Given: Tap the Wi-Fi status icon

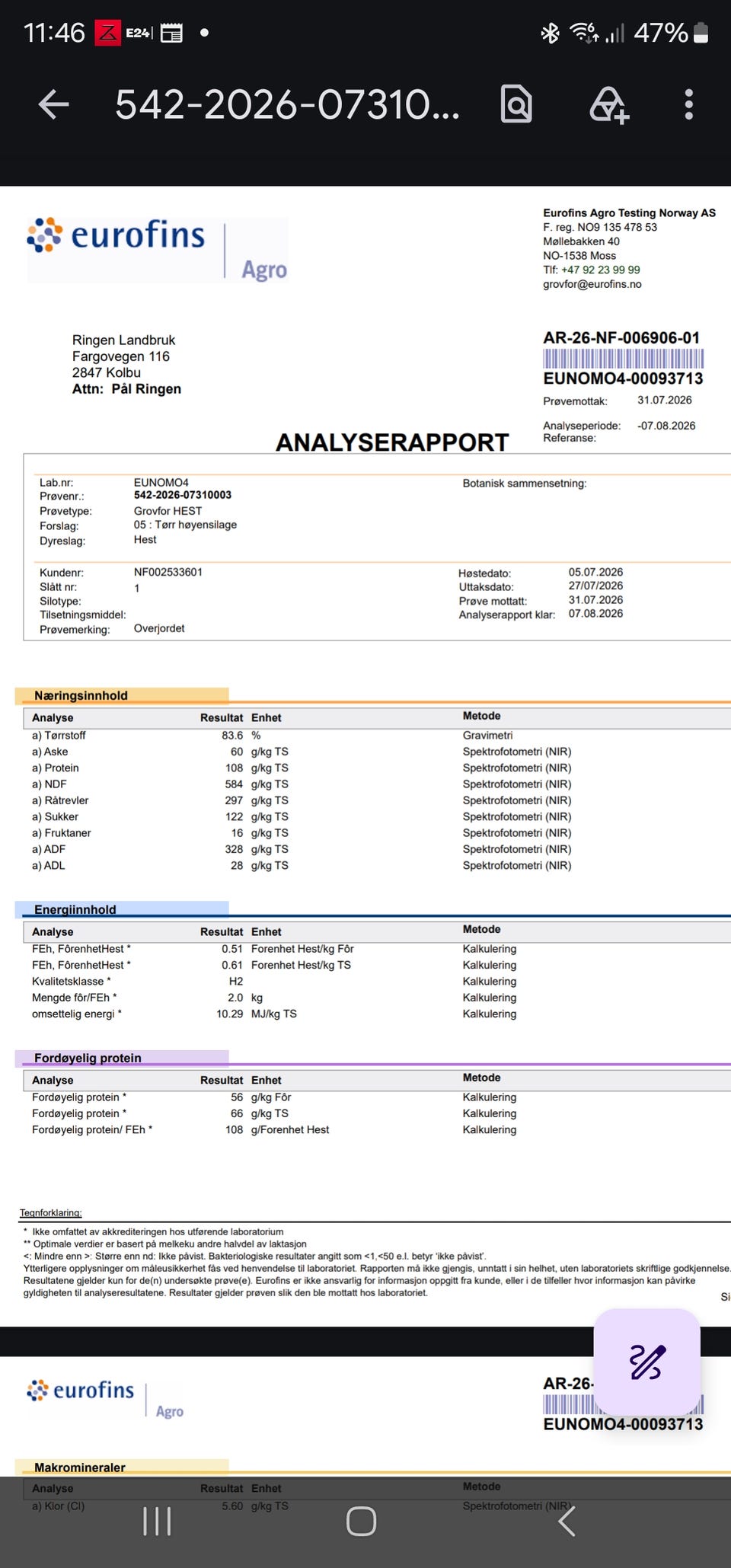Looking at the screenshot, I should pos(584,33).
